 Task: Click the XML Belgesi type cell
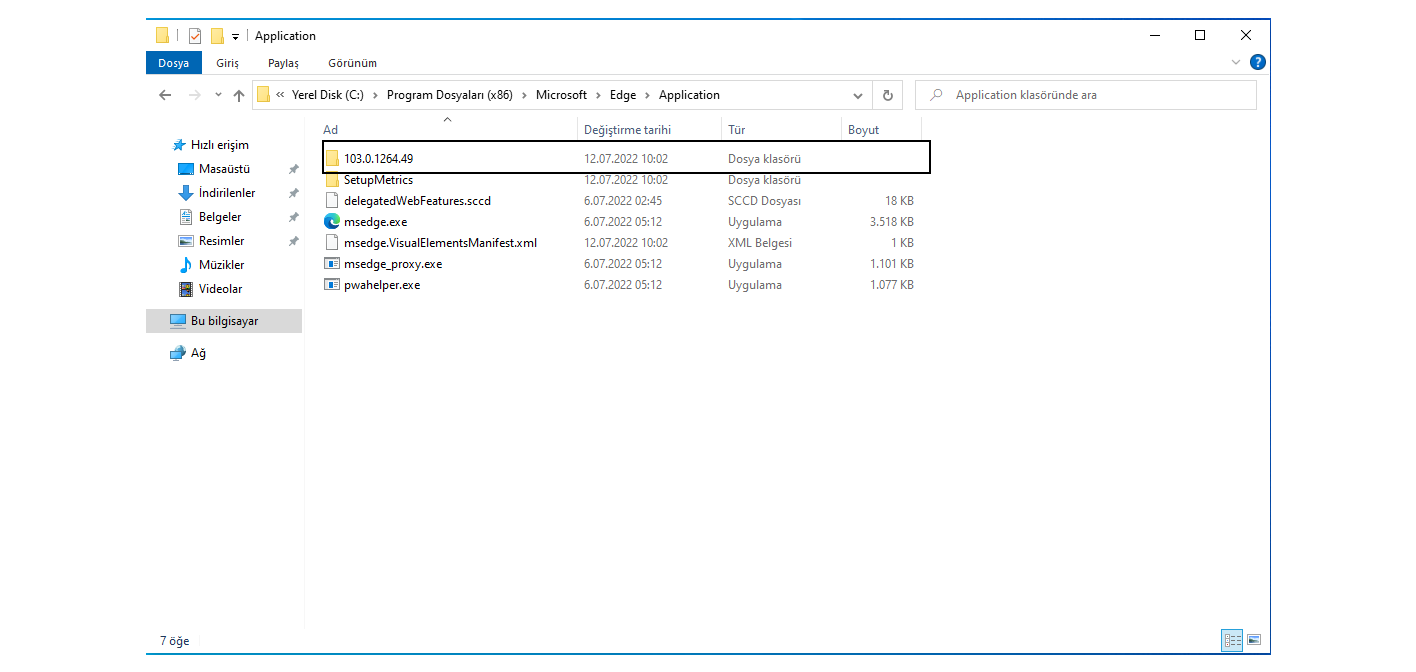tap(760, 243)
